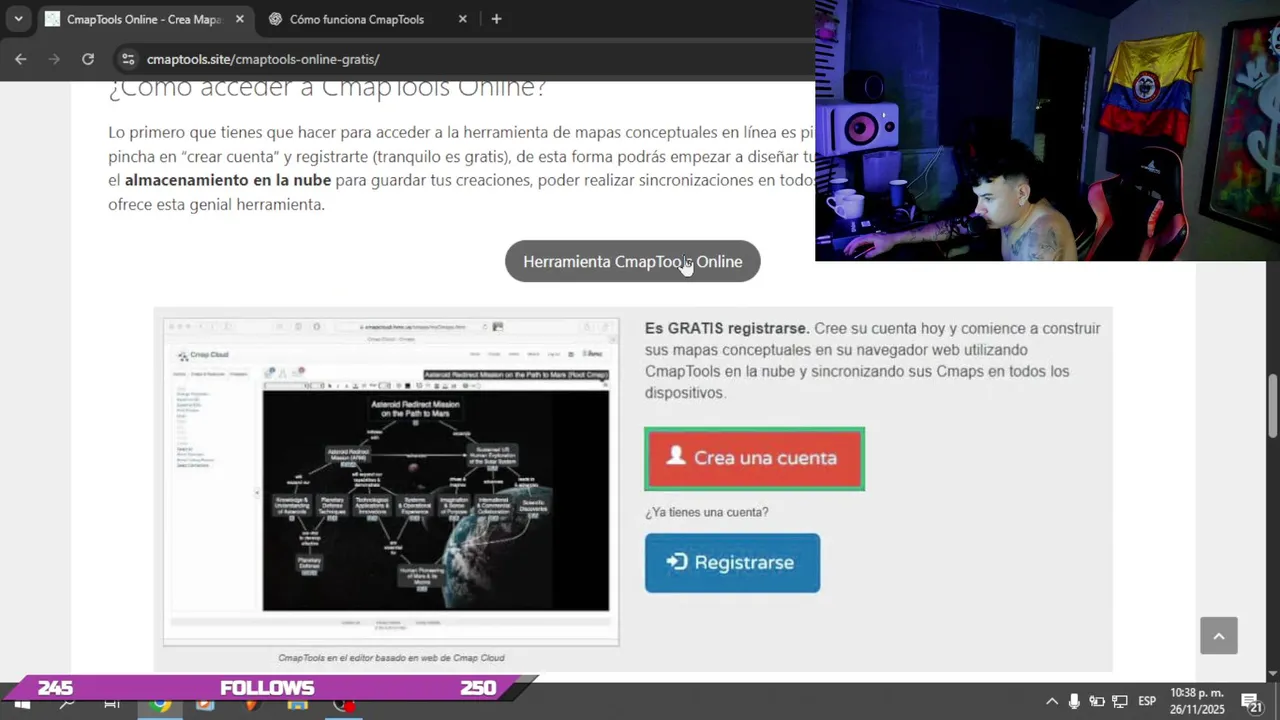The height and width of the screenshot is (720, 1280).
Task: Click the address bar URL
Action: click(x=263, y=59)
